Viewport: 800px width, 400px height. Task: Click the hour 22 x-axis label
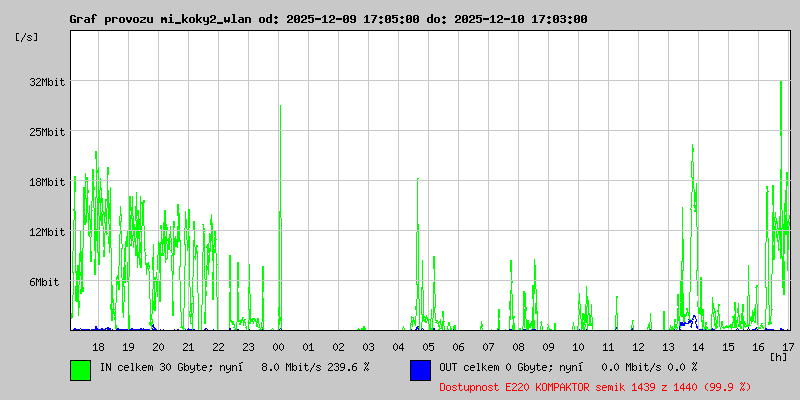(x=218, y=347)
